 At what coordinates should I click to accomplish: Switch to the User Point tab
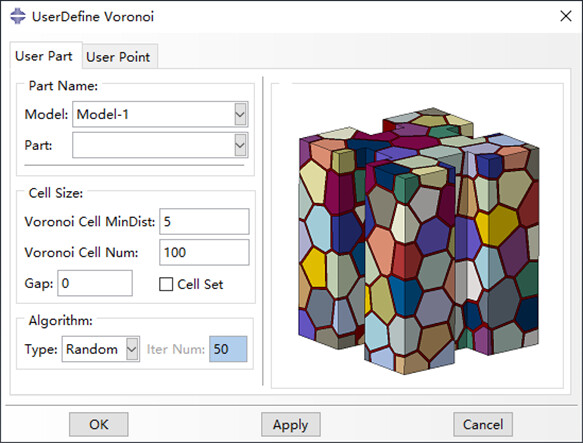click(x=118, y=57)
